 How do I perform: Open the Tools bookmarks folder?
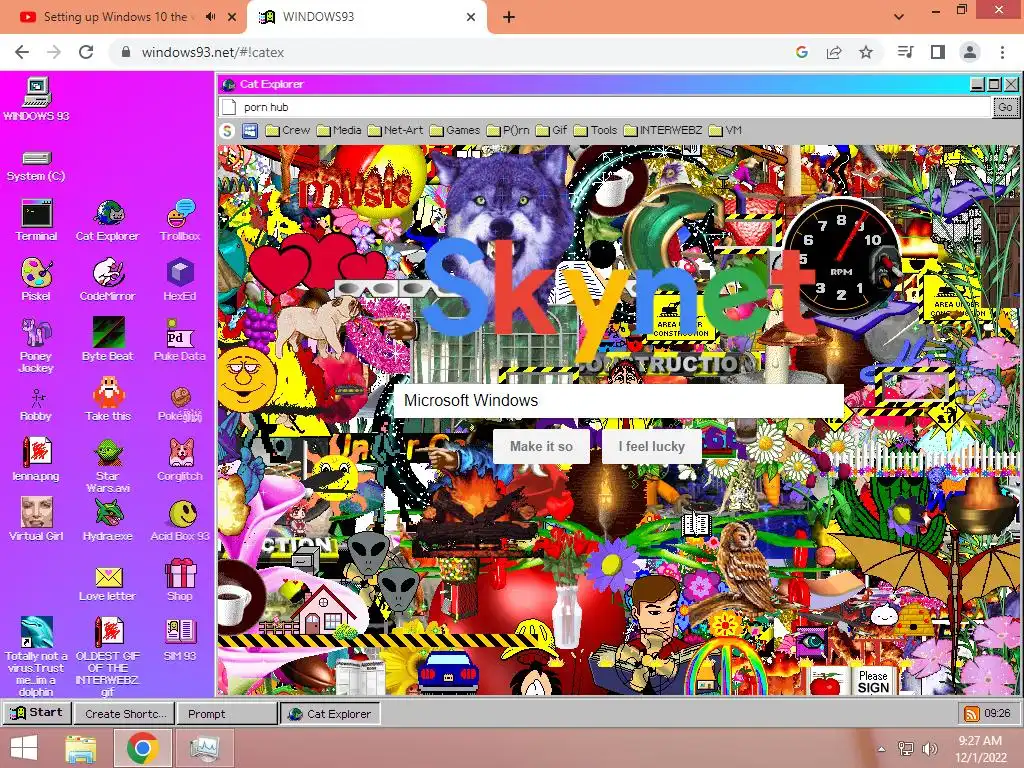point(596,131)
